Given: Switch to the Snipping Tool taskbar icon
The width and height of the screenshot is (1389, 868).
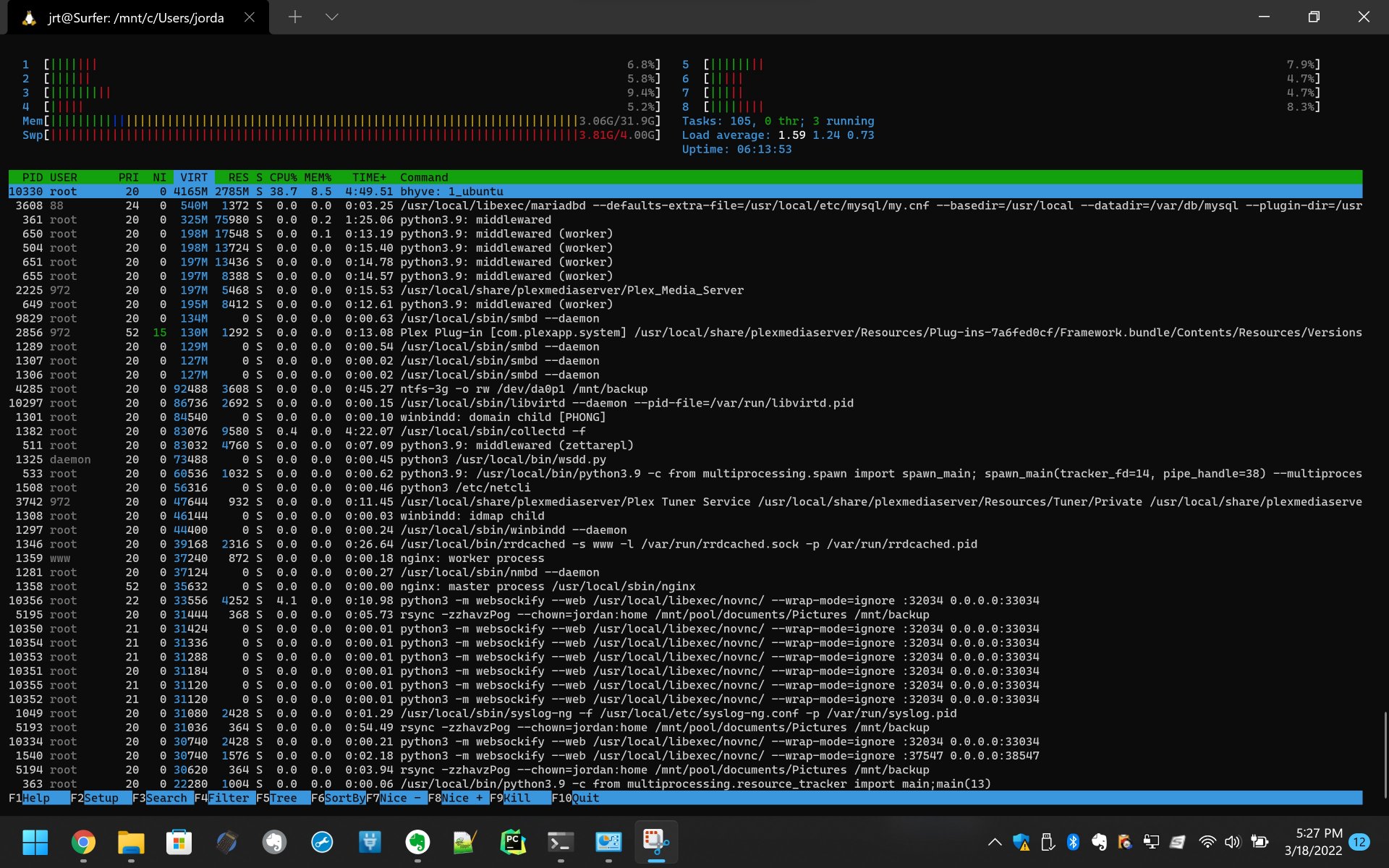Looking at the screenshot, I should tap(656, 842).
